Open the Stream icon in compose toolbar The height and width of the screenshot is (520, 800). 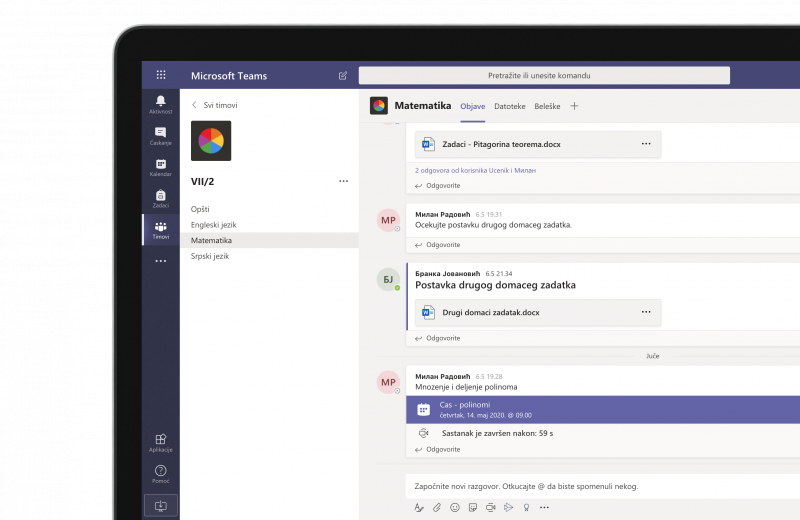point(508,507)
